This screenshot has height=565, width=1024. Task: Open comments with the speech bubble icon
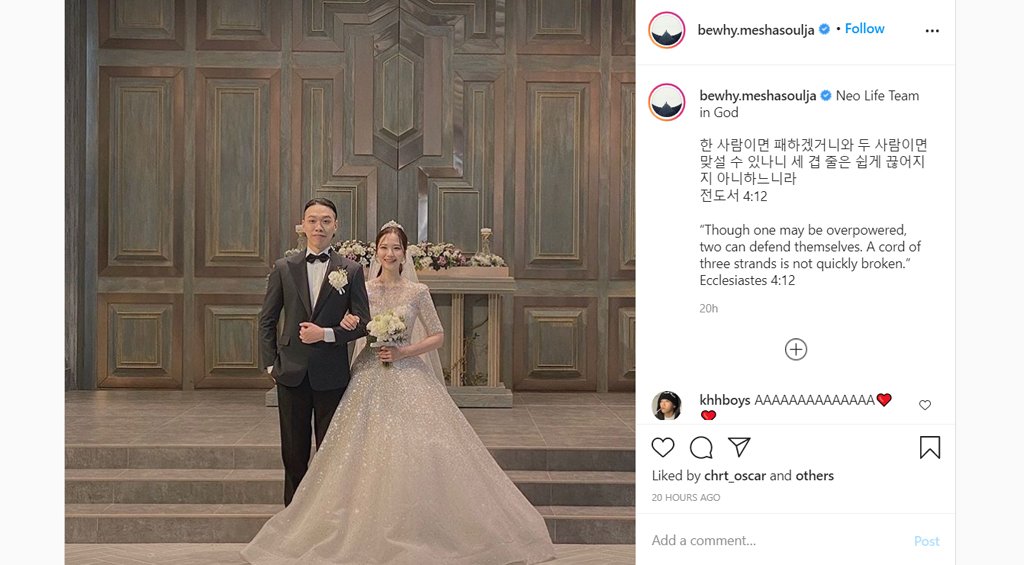click(x=701, y=448)
